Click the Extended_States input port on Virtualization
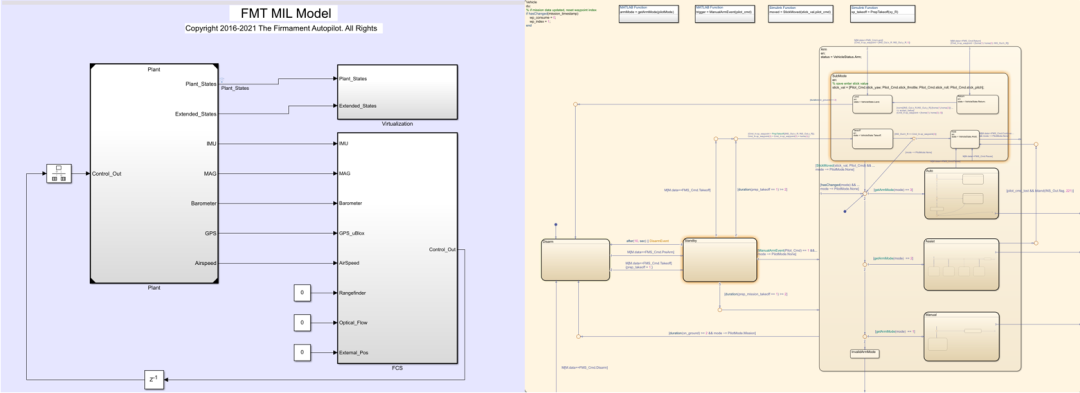 357,106
